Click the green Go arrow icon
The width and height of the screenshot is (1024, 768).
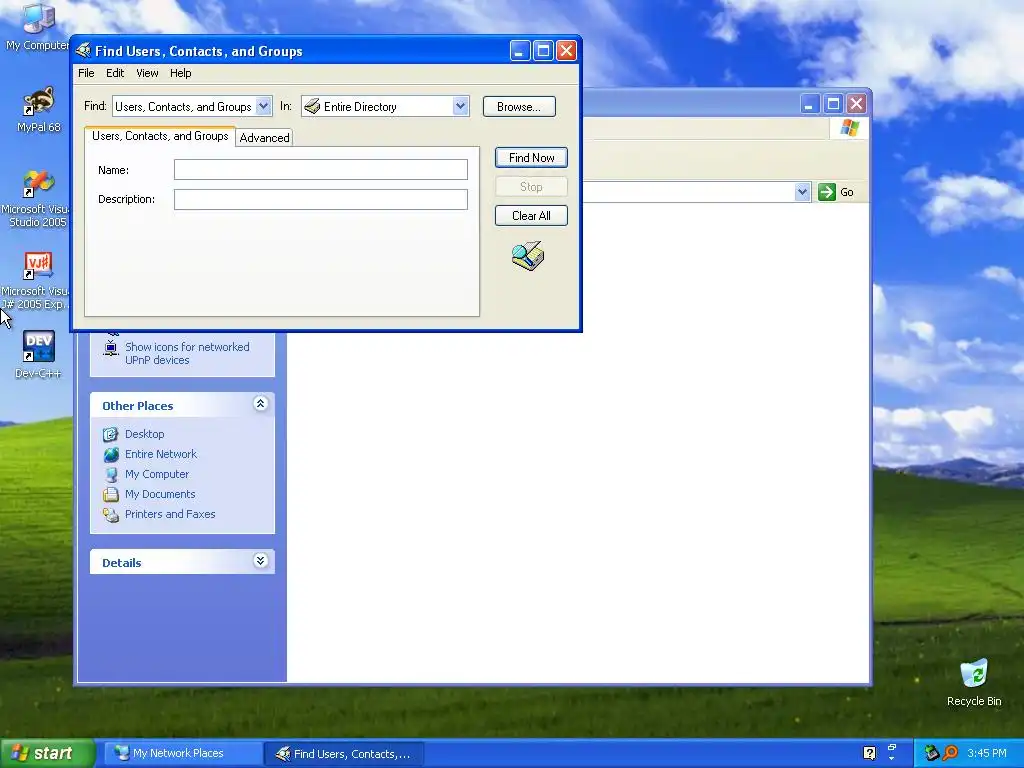click(827, 192)
